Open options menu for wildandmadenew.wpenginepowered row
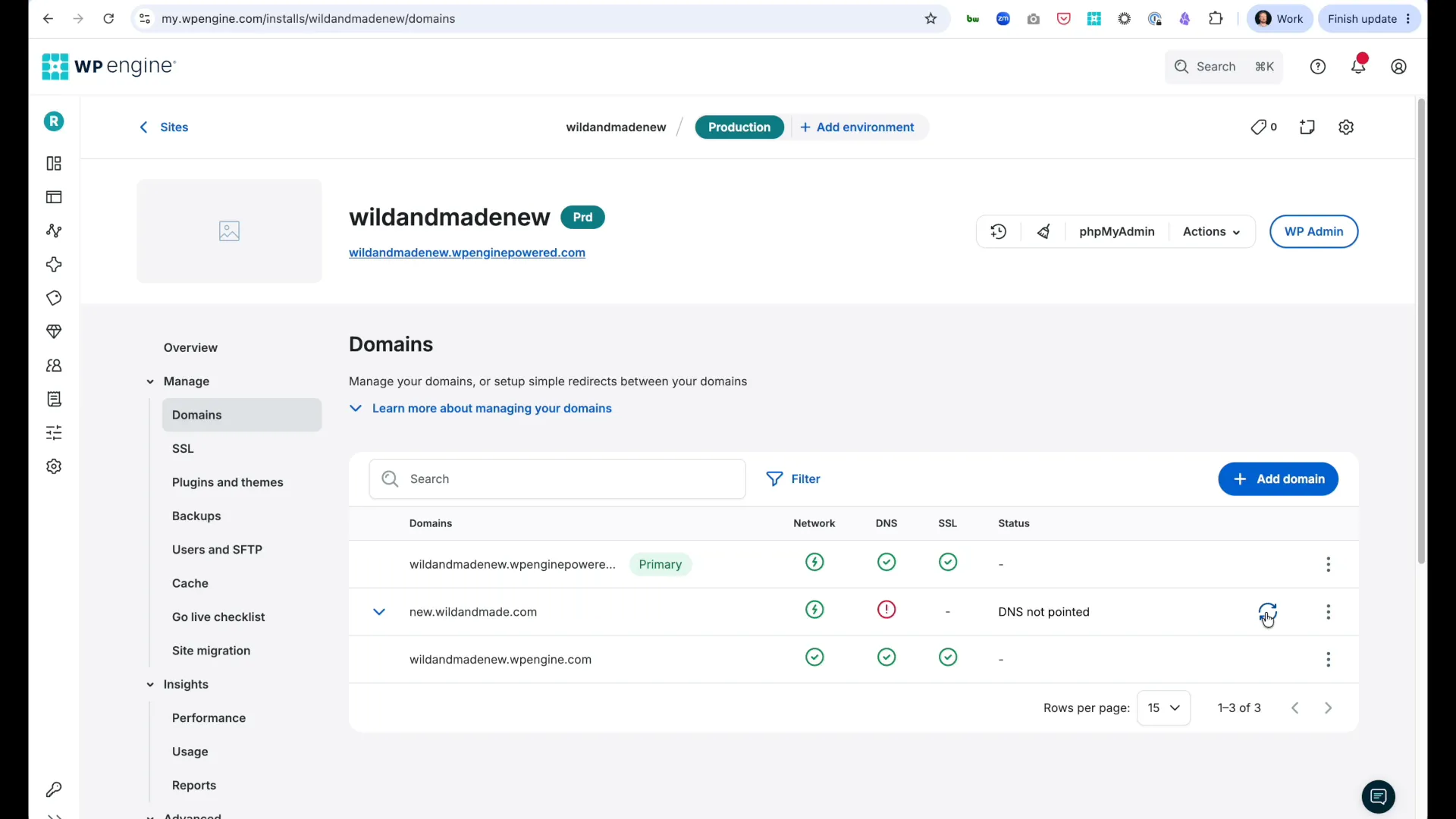 click(x=1329, y=565)
